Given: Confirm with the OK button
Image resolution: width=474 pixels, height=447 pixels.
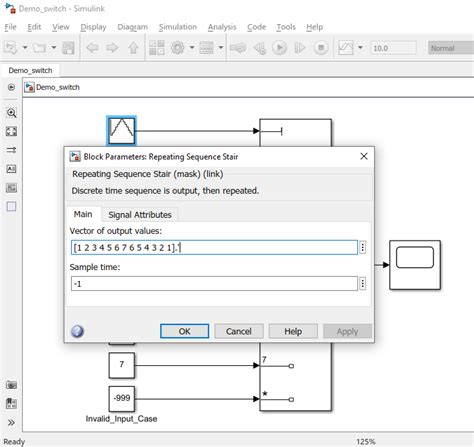Looking at the screenshot, I should click(x=184, y=331).
